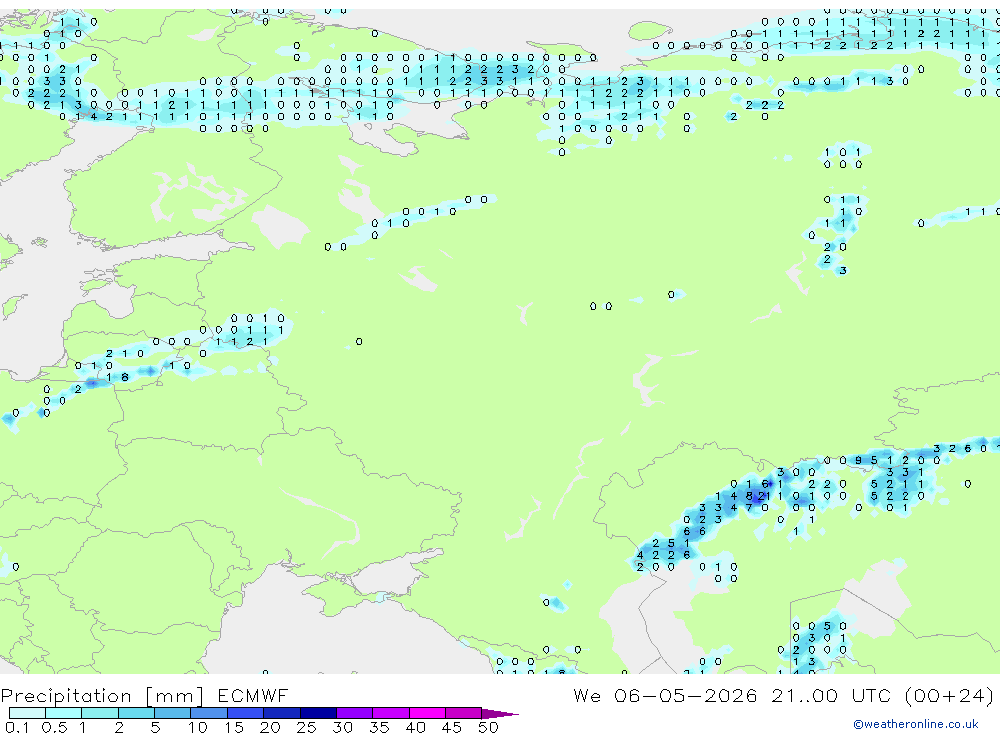Open the weatheronline.co.uk copyright link
1000x733 pixels.
[915, 724]
